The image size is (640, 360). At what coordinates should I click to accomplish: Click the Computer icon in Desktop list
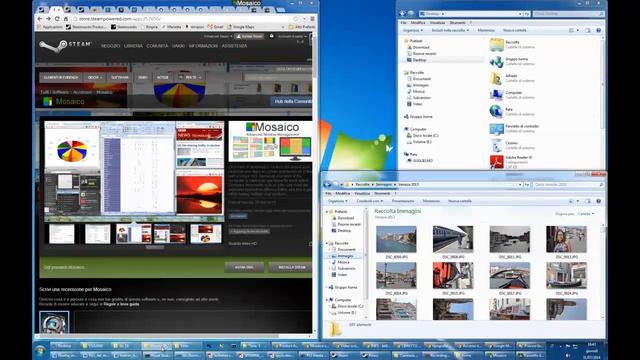[x=497, y=95]
